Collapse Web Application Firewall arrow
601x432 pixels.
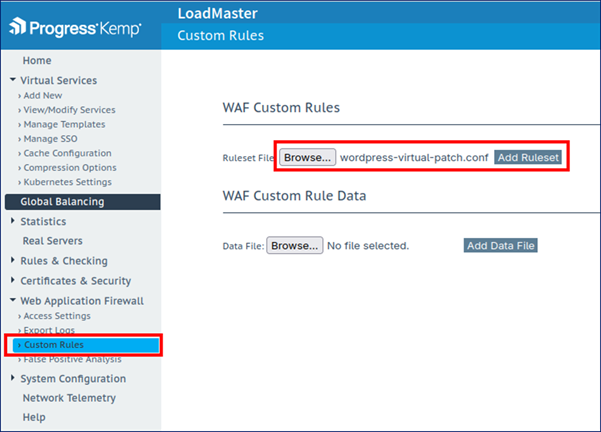tap(13, 300)
